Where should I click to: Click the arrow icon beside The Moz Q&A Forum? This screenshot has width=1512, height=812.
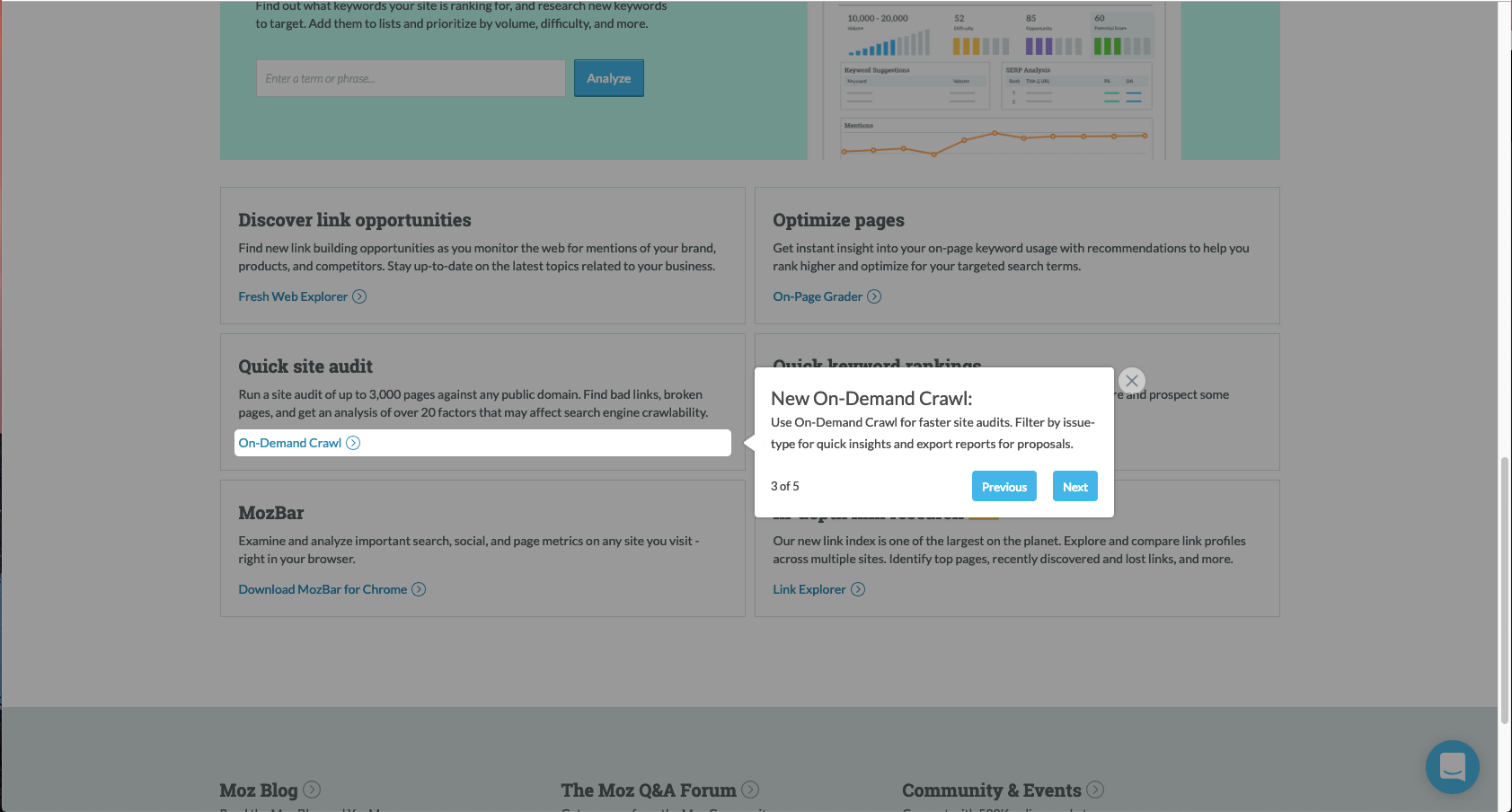pos(750,790)
